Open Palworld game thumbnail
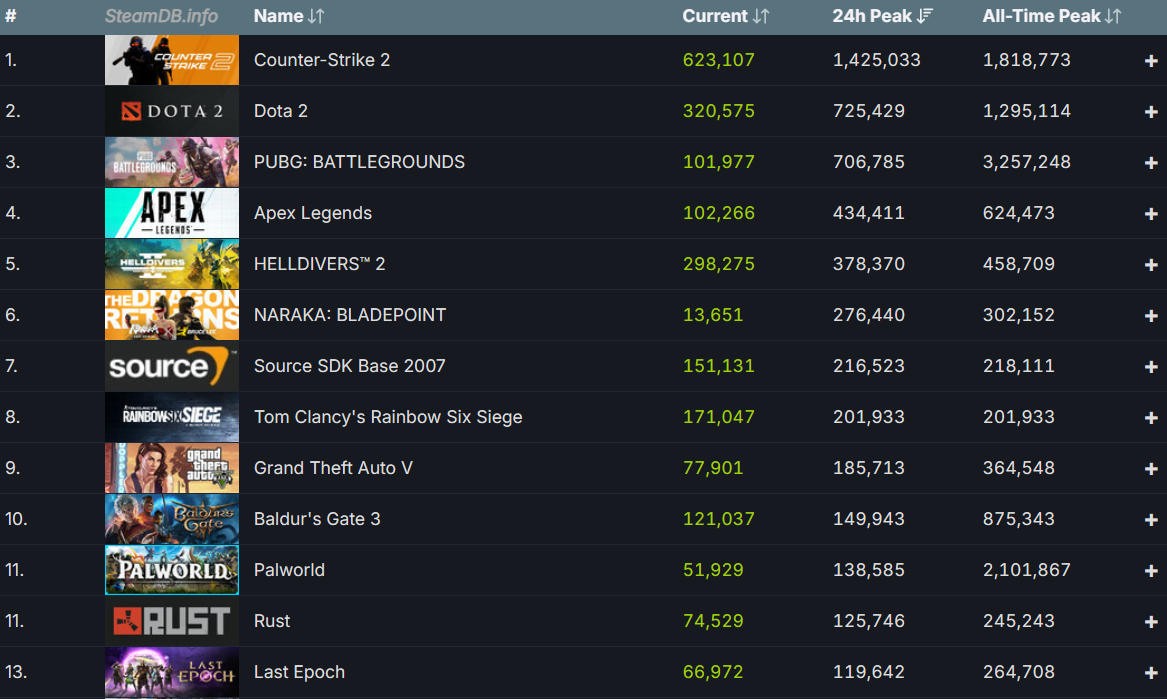 pyautogui.click(x=172, y=570)
